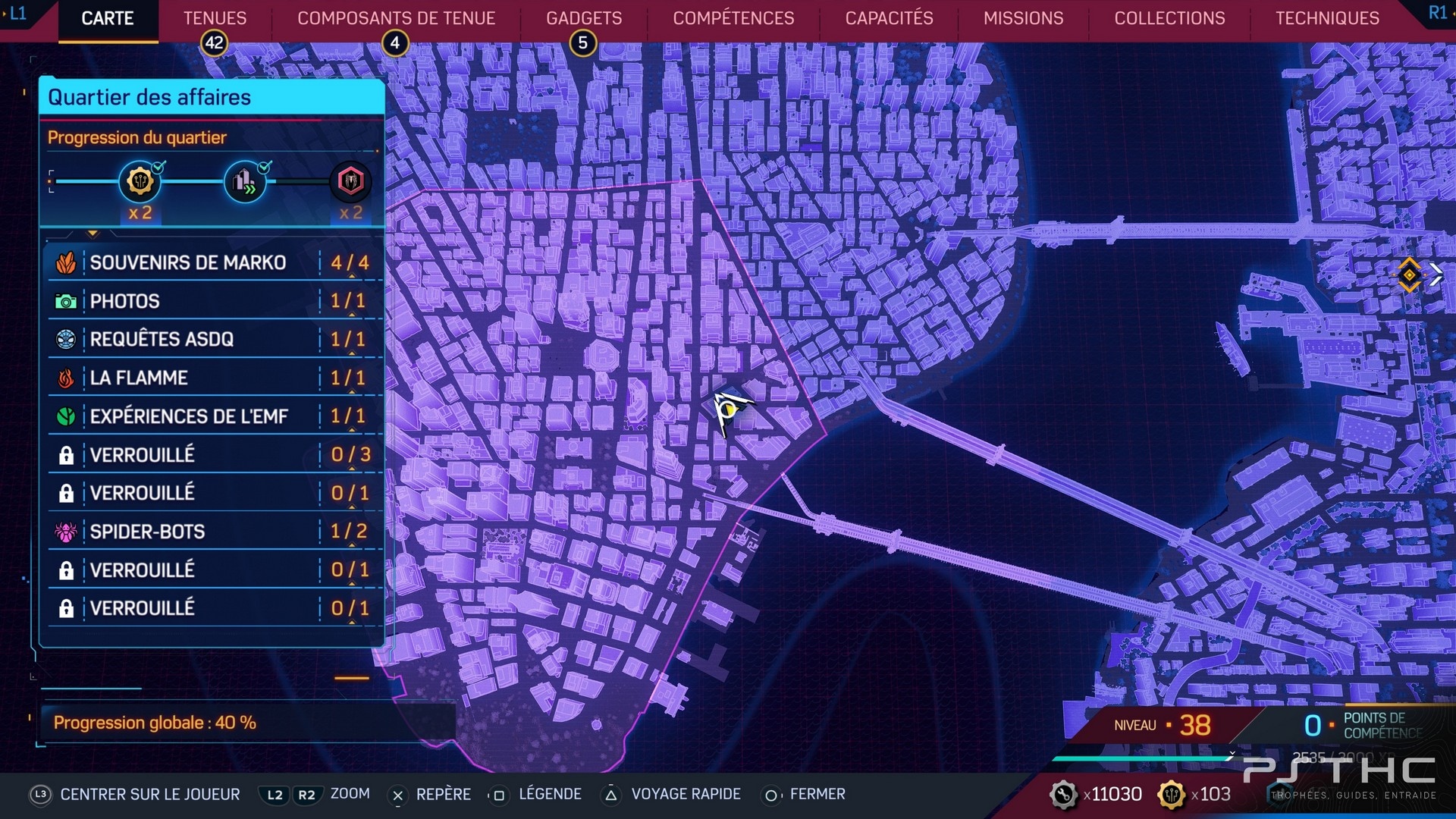Click the circle button icon for Fermer
The image size is (1456, 819).
coord(770,795)
